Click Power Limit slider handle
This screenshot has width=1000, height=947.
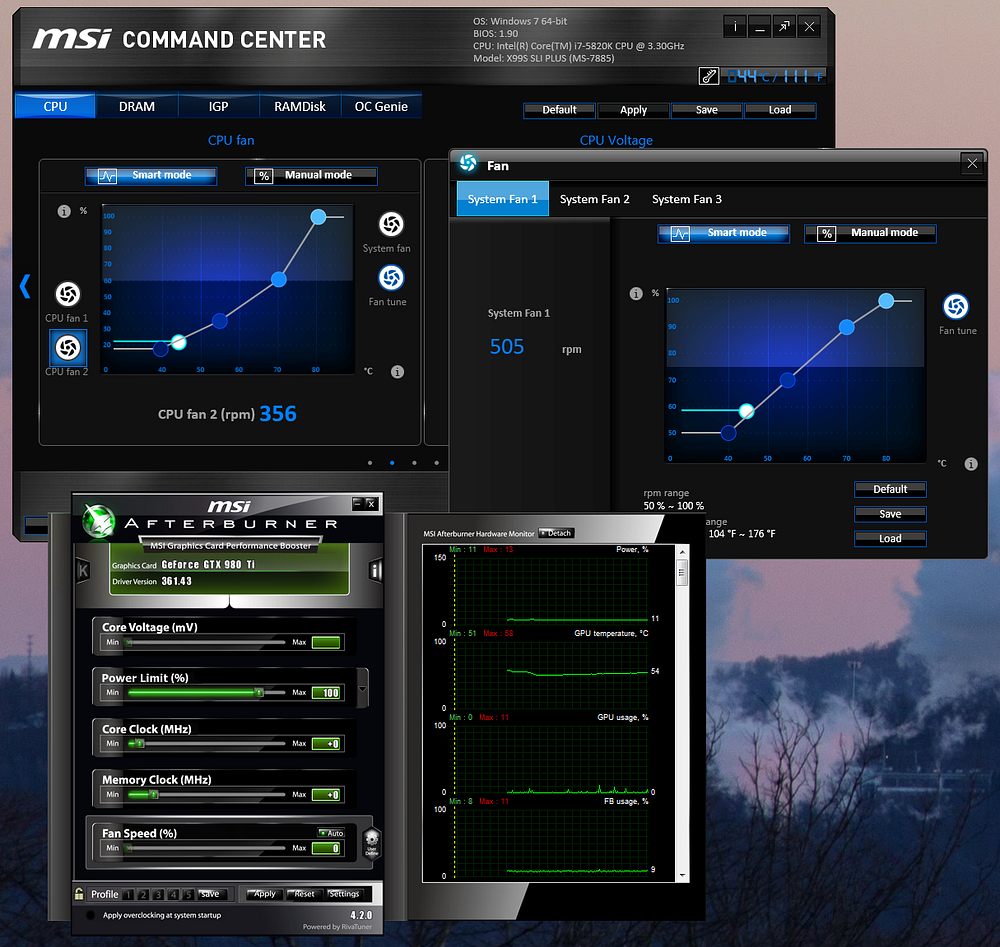coord(259,693)
